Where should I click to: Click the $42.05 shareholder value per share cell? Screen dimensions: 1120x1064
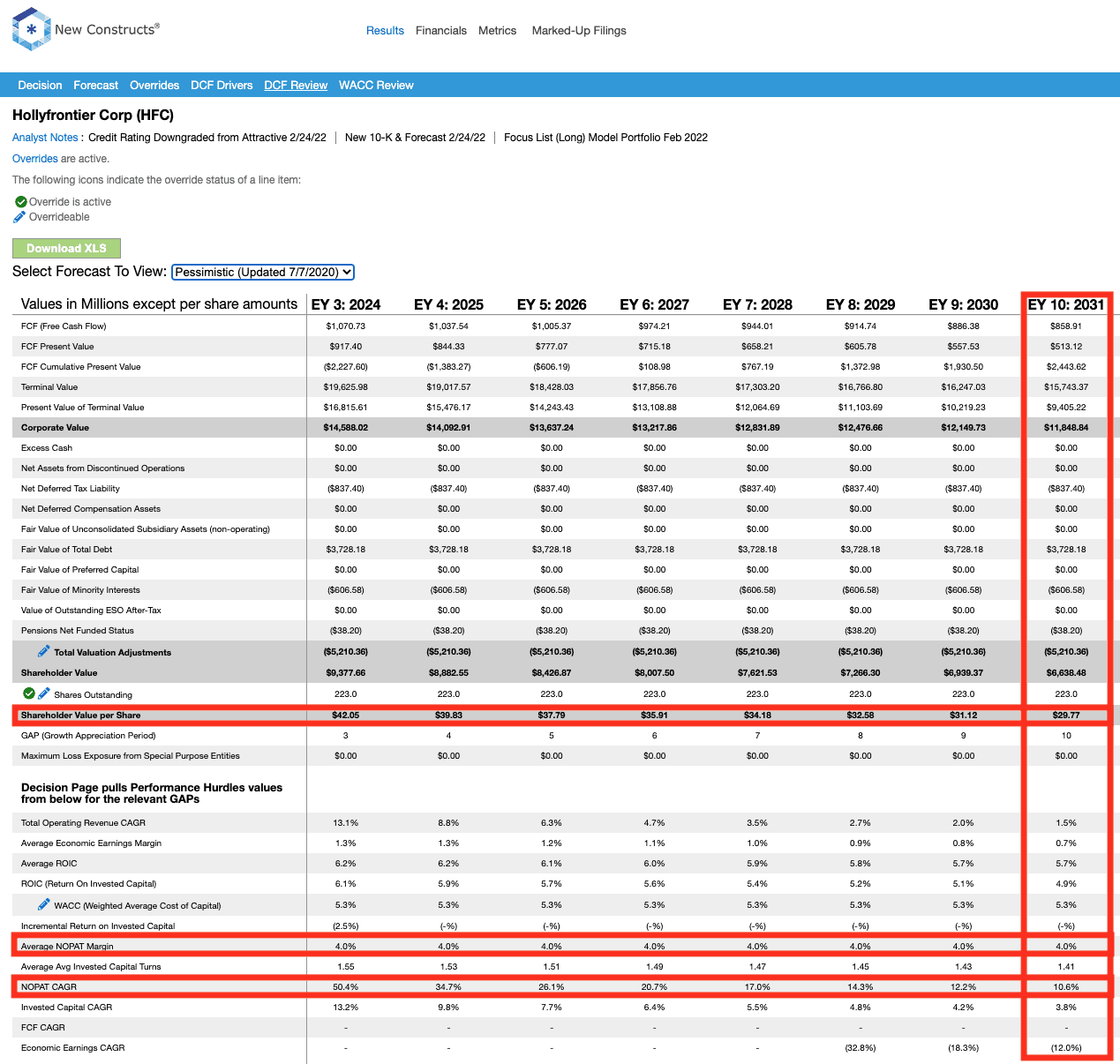tap(346, 716)
